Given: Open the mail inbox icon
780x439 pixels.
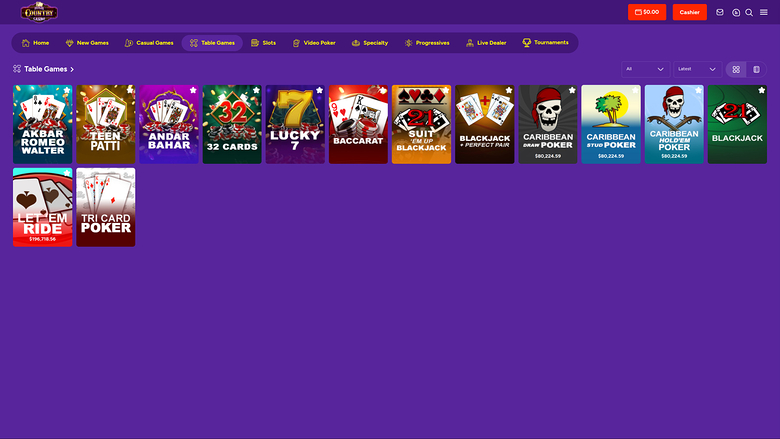Looking at the screenshot, I should tap(719, 12).
